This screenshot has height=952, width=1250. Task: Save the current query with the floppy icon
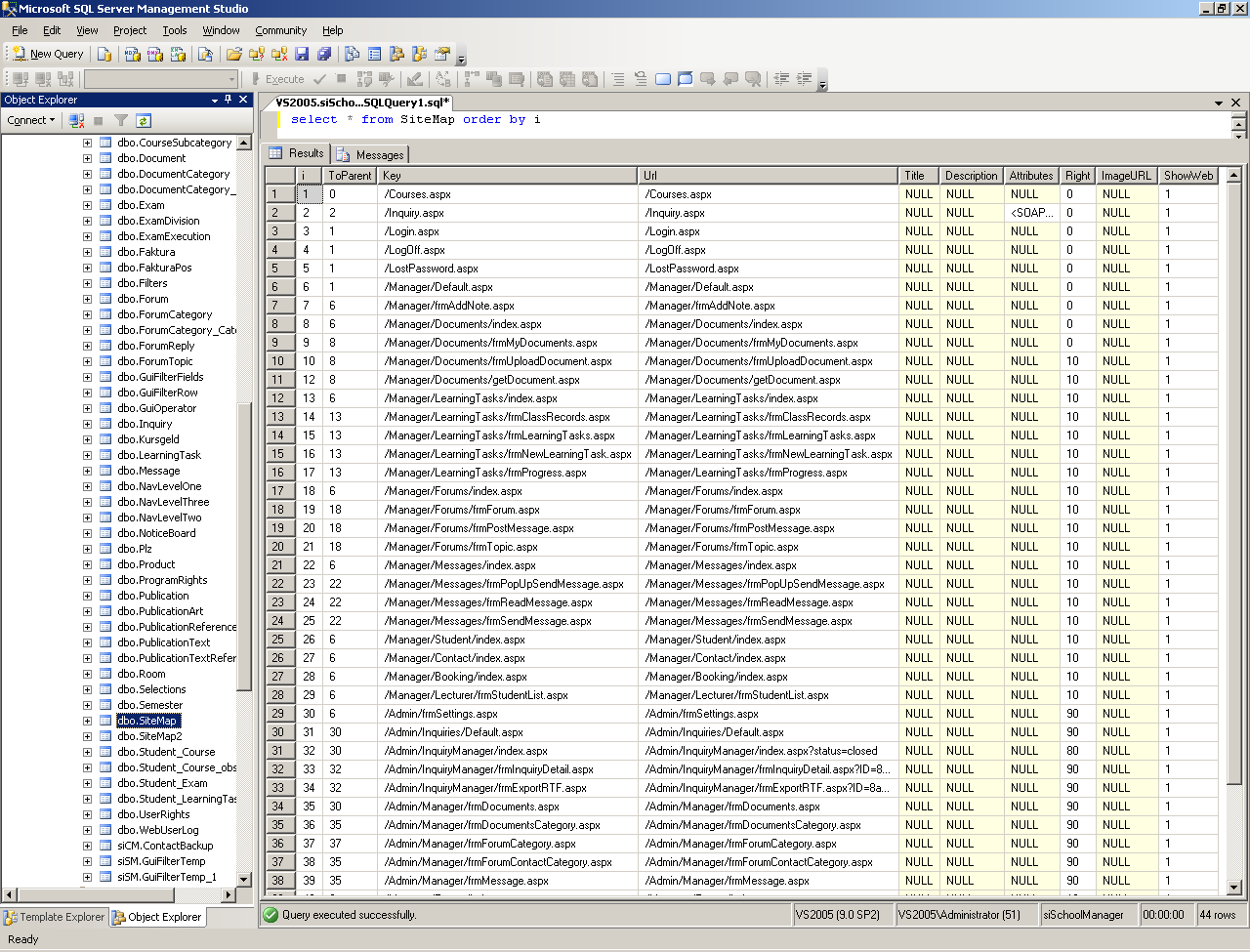pyautogui.click(x=302, y=54)
